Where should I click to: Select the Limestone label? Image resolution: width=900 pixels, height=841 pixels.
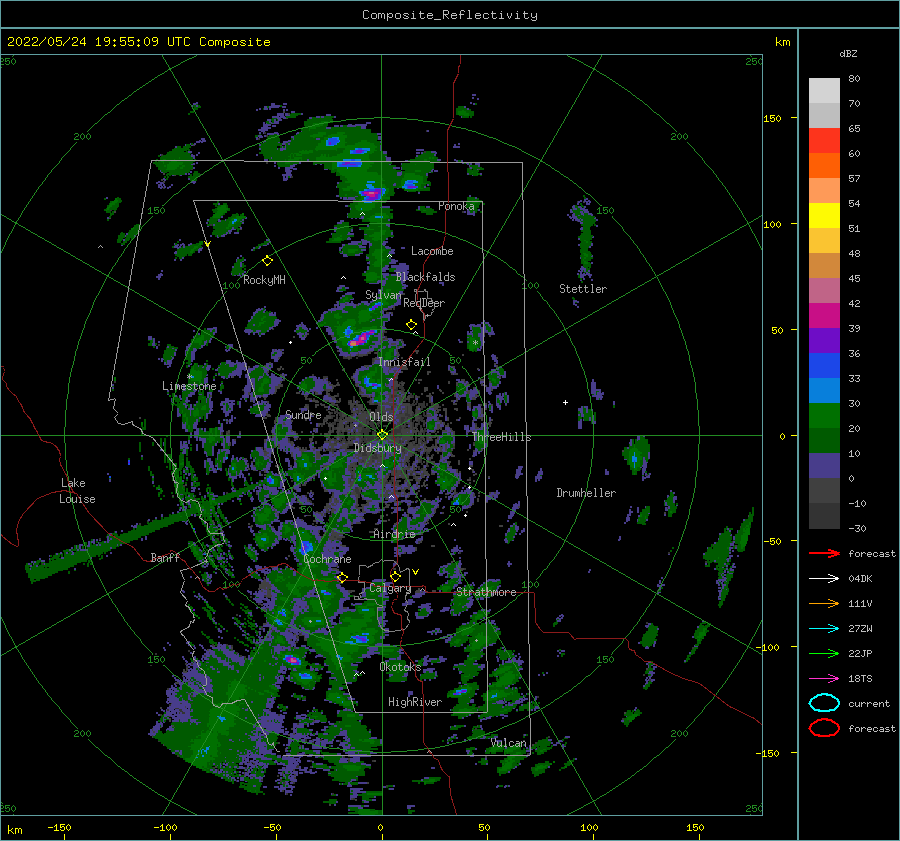coord(189,386)
